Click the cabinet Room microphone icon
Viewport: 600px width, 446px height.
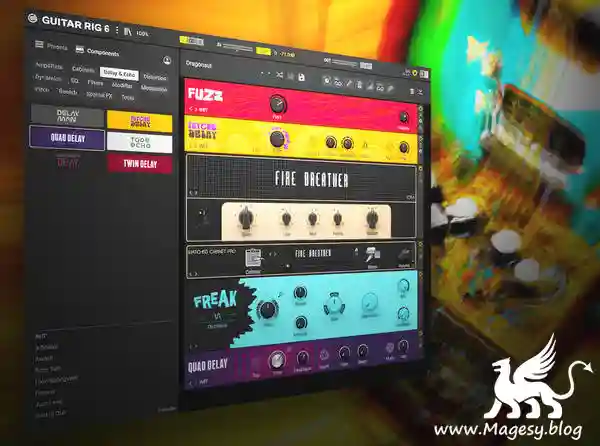tap(372, 255)
